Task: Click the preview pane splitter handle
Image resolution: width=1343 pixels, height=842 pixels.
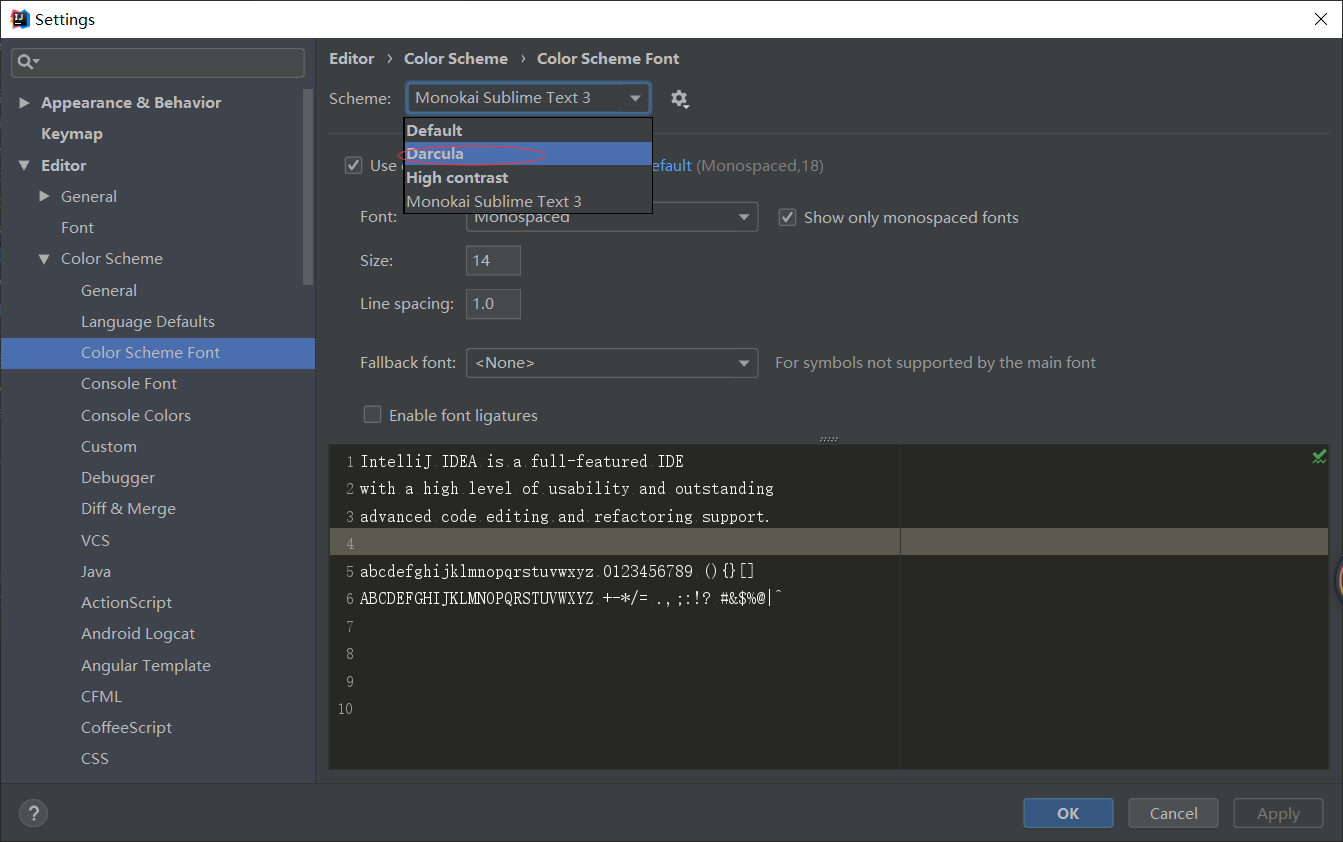Action: coord(828,439)
